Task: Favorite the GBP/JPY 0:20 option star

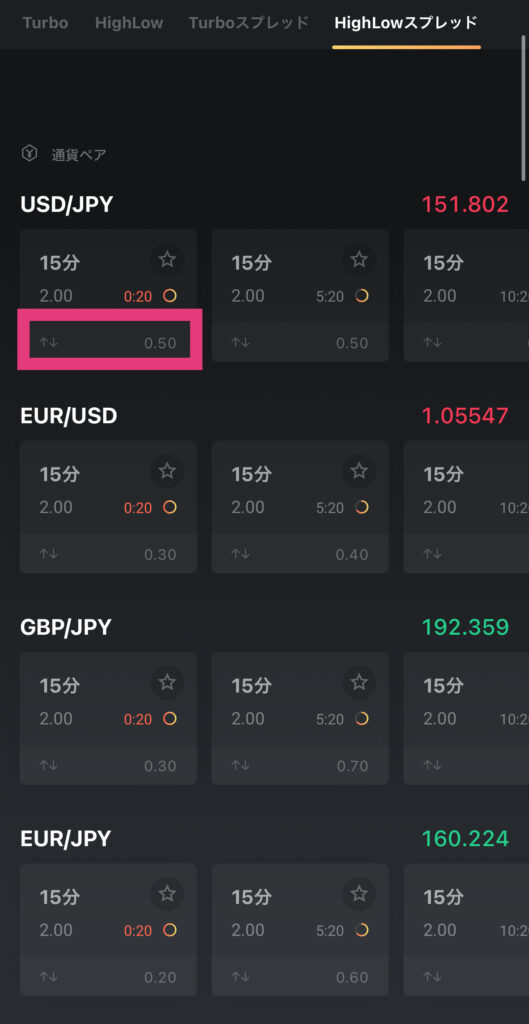Action: 168,682
